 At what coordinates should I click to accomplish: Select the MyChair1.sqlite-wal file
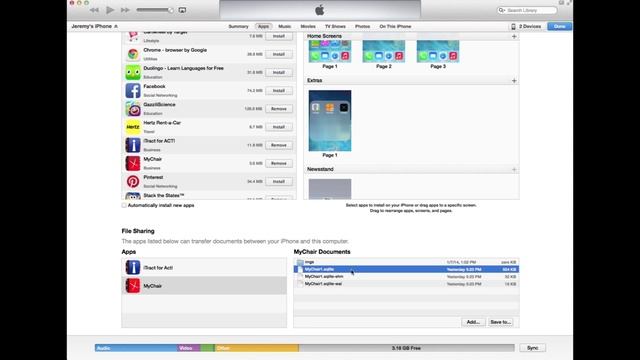coord(406,284)
